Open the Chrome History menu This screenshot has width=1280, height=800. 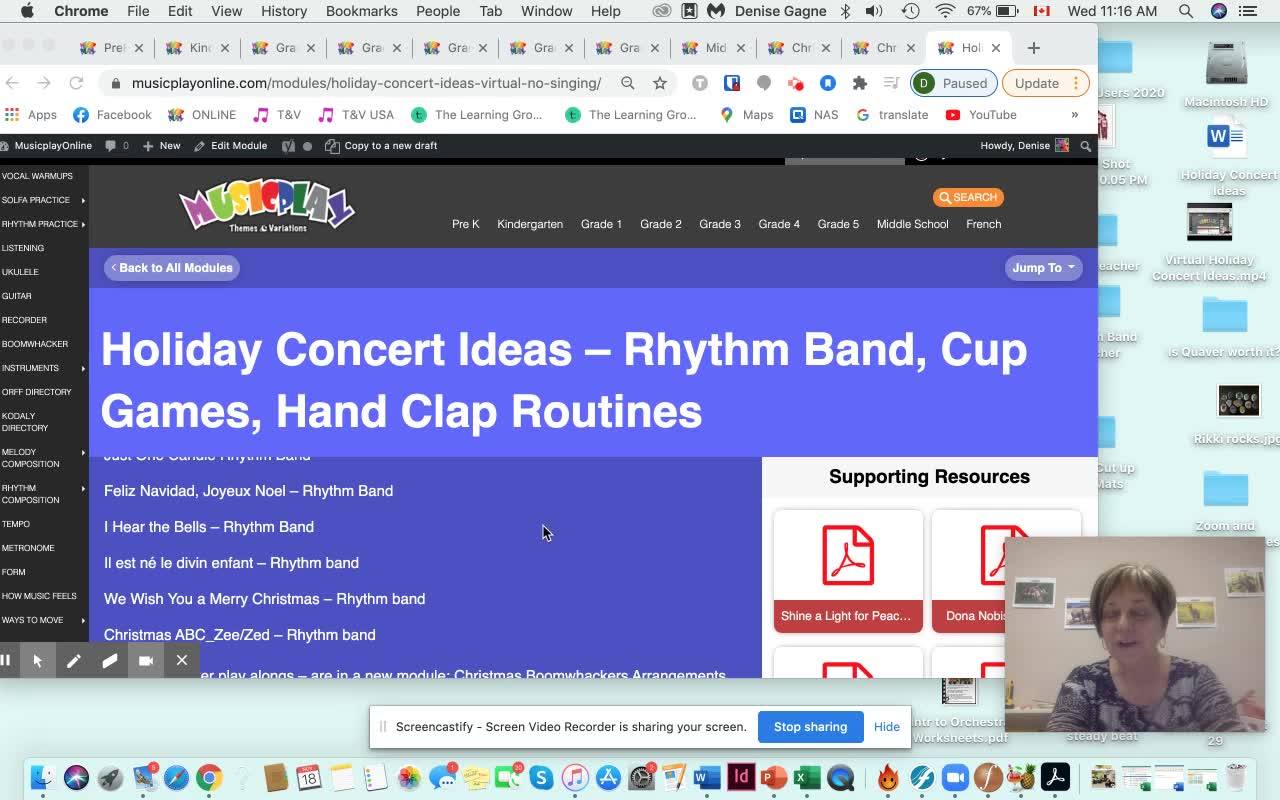[284, 11]
